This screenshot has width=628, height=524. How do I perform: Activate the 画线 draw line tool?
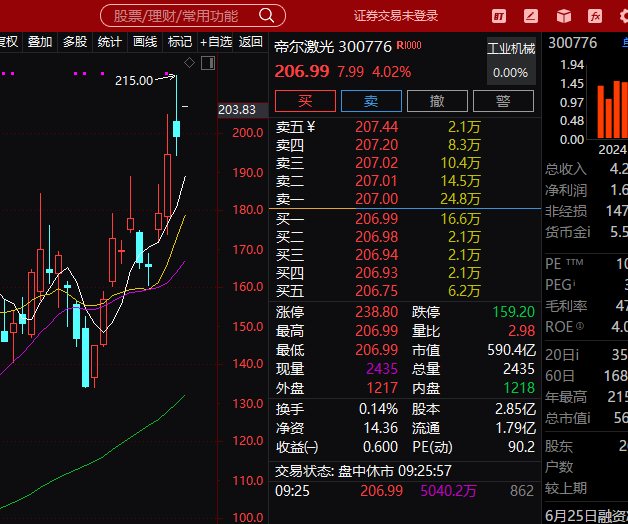coord(145,42)
